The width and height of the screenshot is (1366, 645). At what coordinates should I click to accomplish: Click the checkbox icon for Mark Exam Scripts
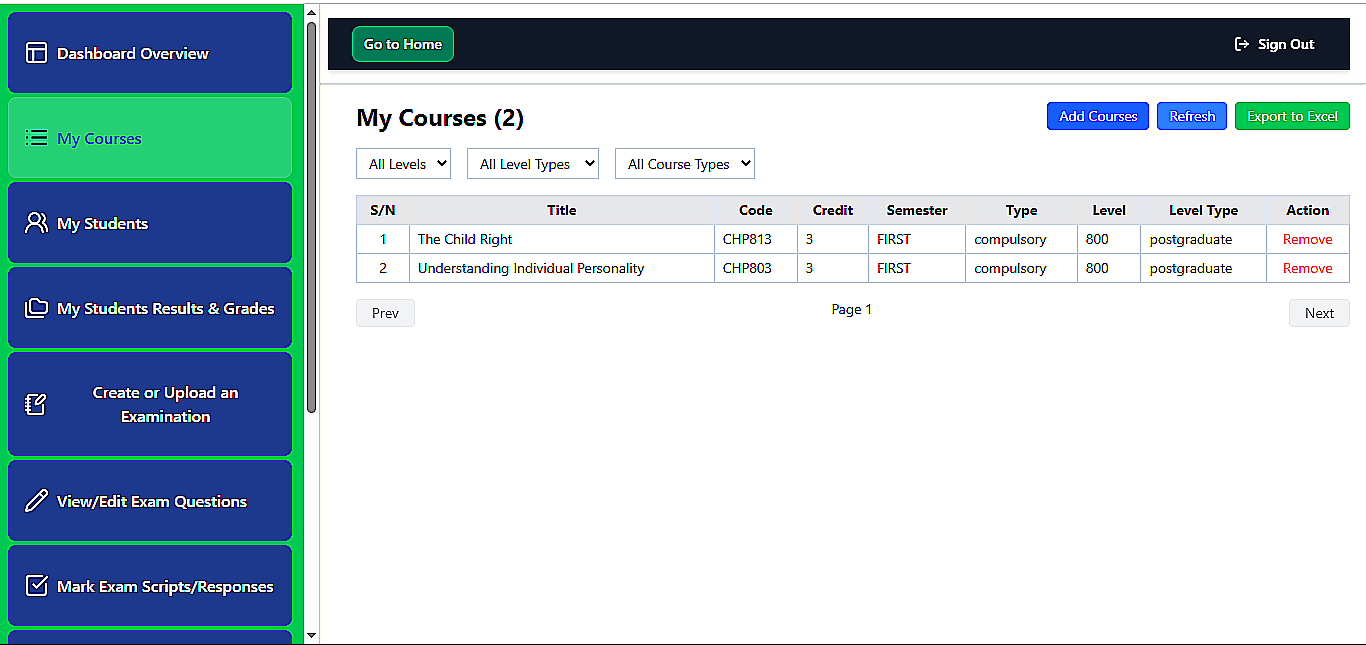tap(36, 586)
